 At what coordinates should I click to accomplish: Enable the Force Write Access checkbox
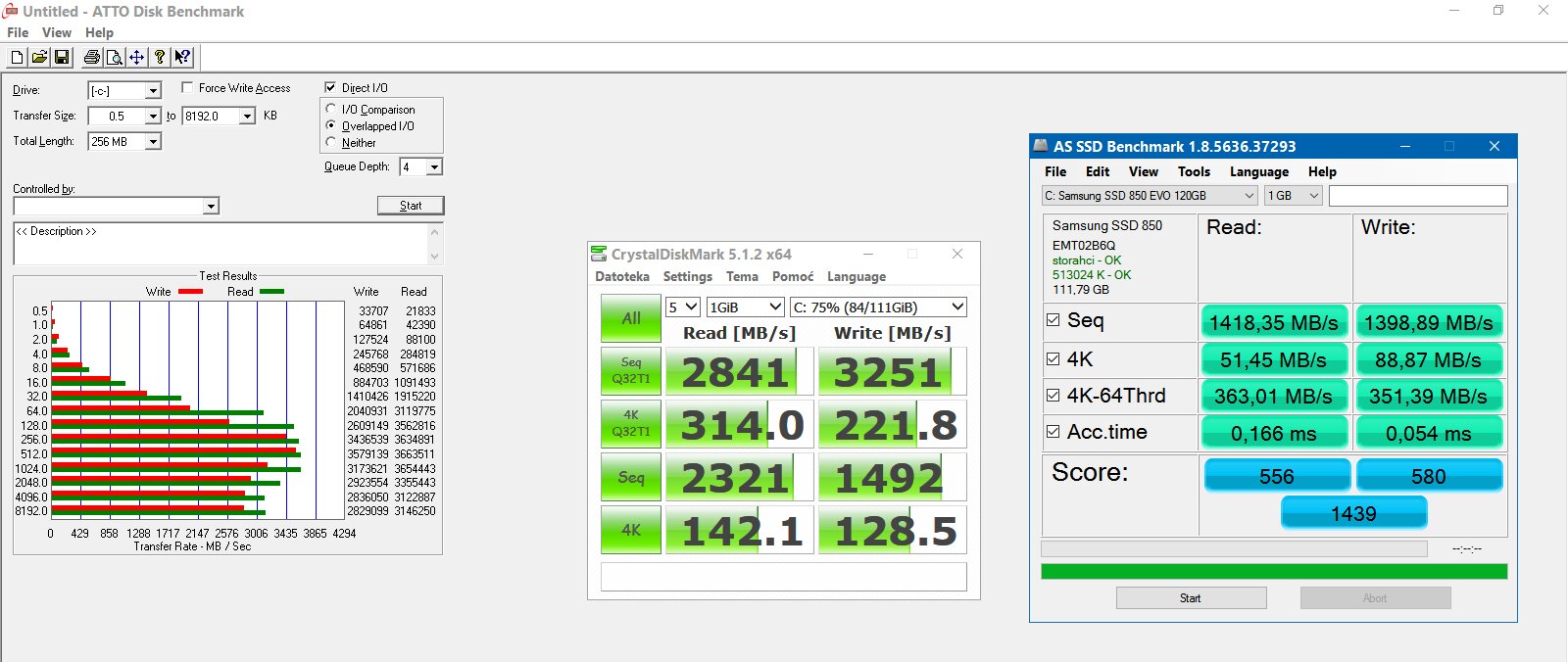[187, 88]
